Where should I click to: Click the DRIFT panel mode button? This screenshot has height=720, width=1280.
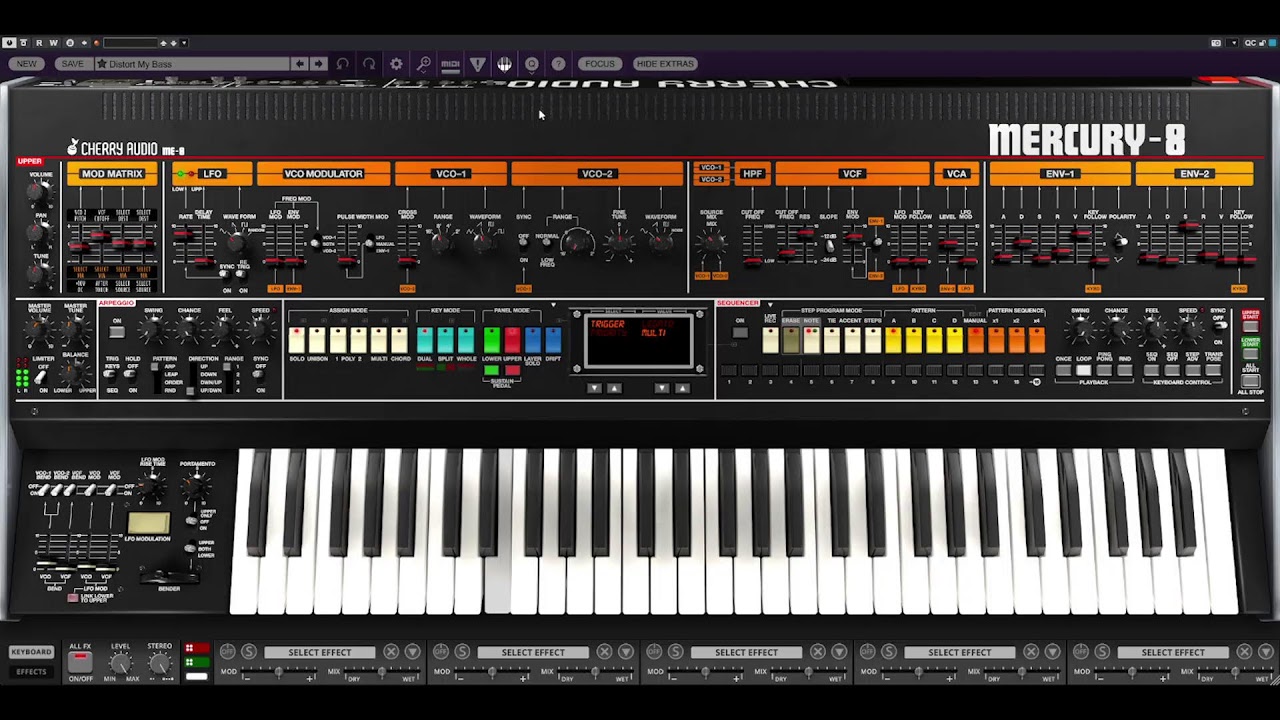pyautogui.click(x=553, y=341)
